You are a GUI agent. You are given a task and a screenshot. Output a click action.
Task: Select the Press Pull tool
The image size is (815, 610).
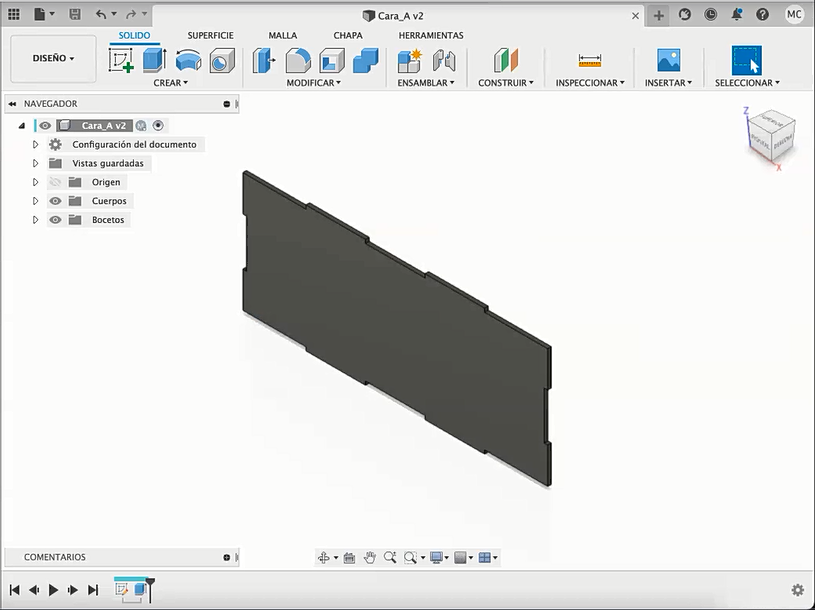pyautogui.click(x=264, y=60)
